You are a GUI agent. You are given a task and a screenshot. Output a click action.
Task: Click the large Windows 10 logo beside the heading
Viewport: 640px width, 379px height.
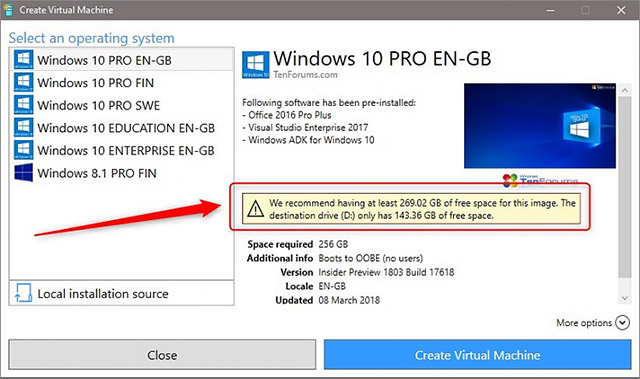click(x=256, y=64)
